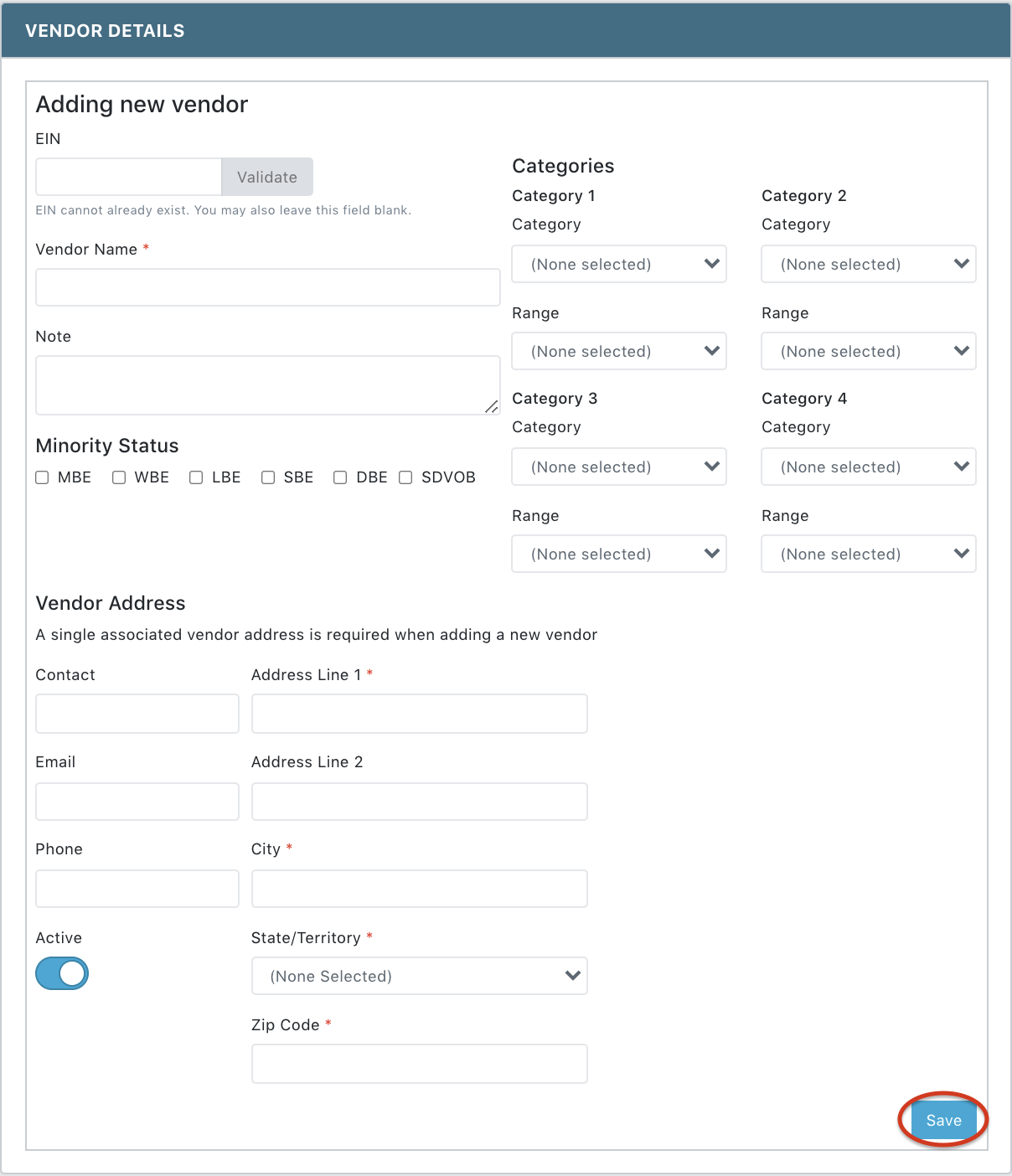Check the SDVOB checkbox
This screenshot has height=1176, width=1012.
tap(405, 477)
